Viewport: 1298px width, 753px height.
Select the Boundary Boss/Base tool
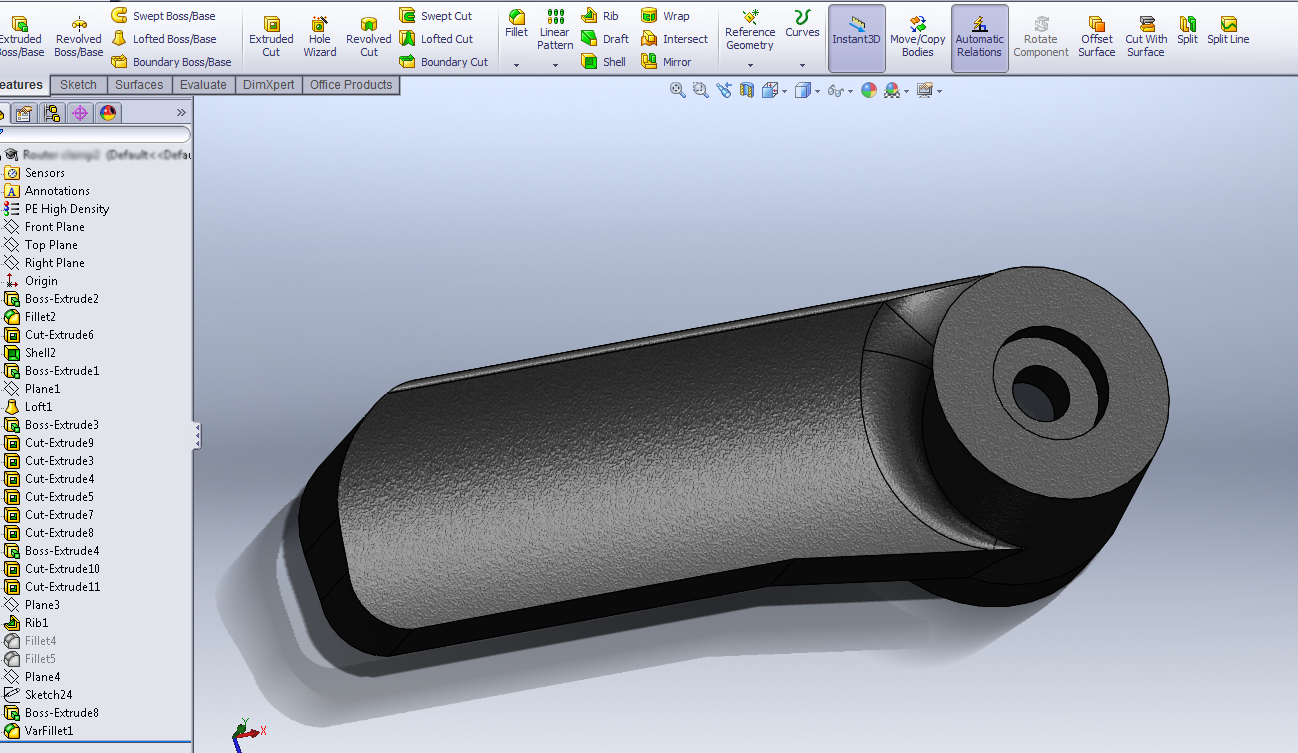pos(171,62)
